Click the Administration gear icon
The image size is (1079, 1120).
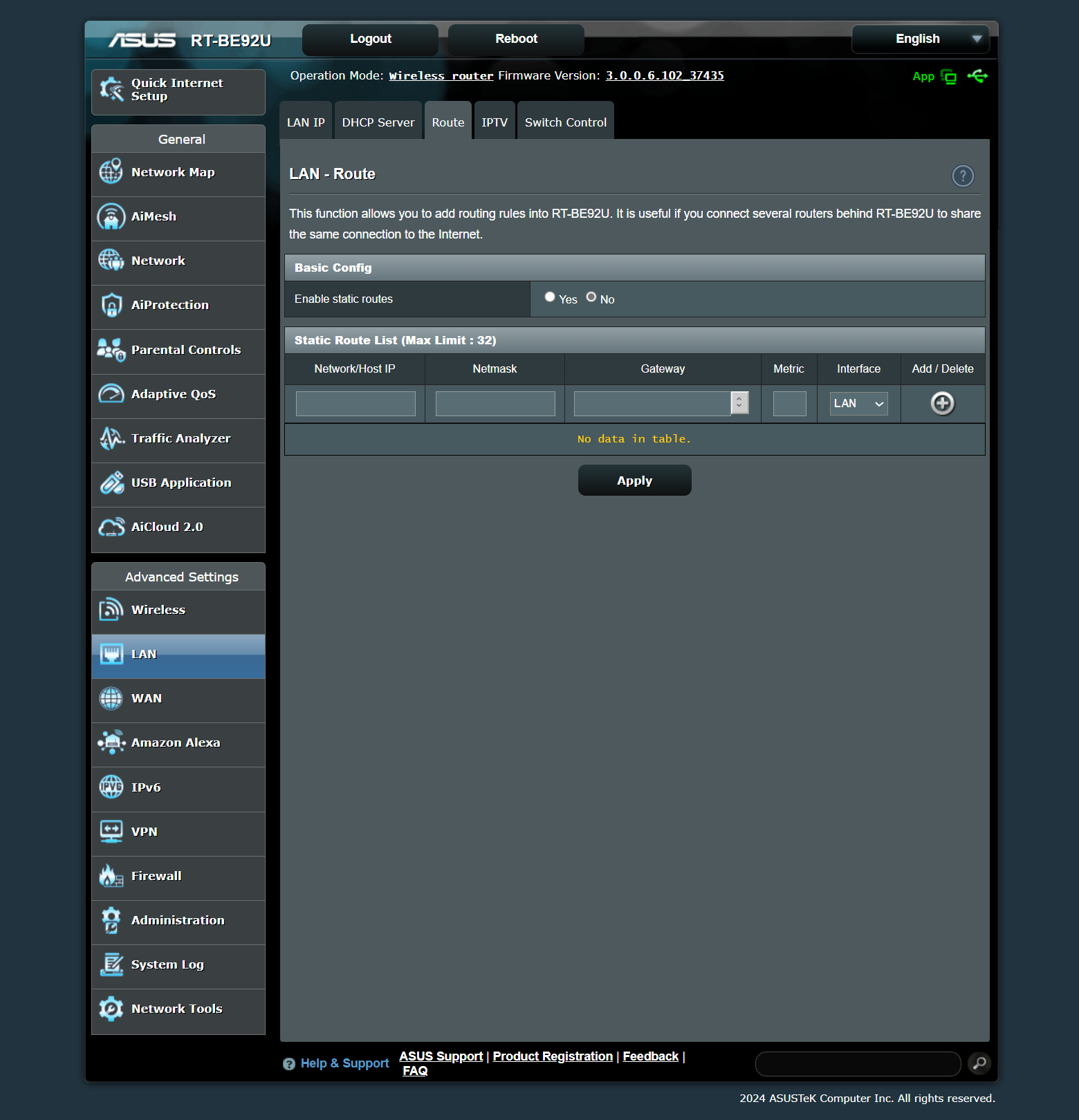coord(111,920)
